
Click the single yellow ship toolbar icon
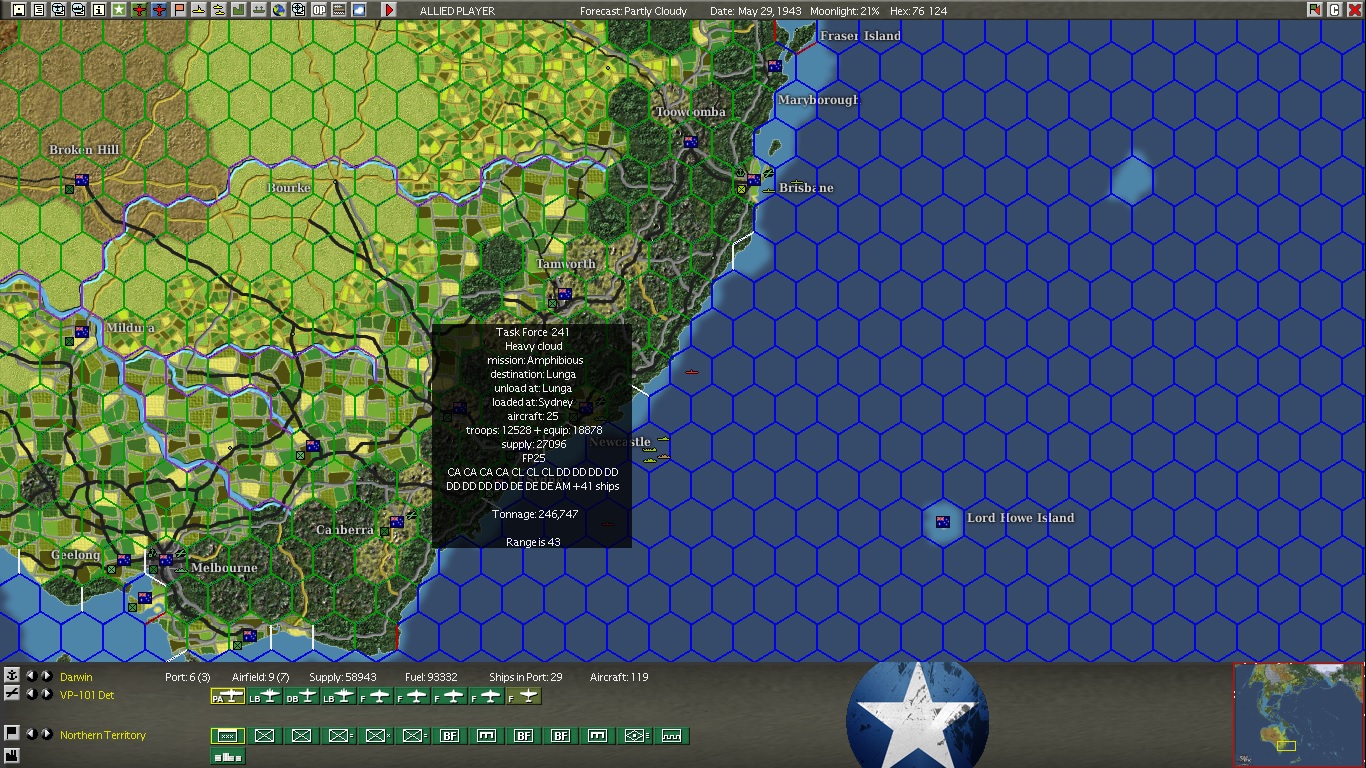[x=199, y=10]
